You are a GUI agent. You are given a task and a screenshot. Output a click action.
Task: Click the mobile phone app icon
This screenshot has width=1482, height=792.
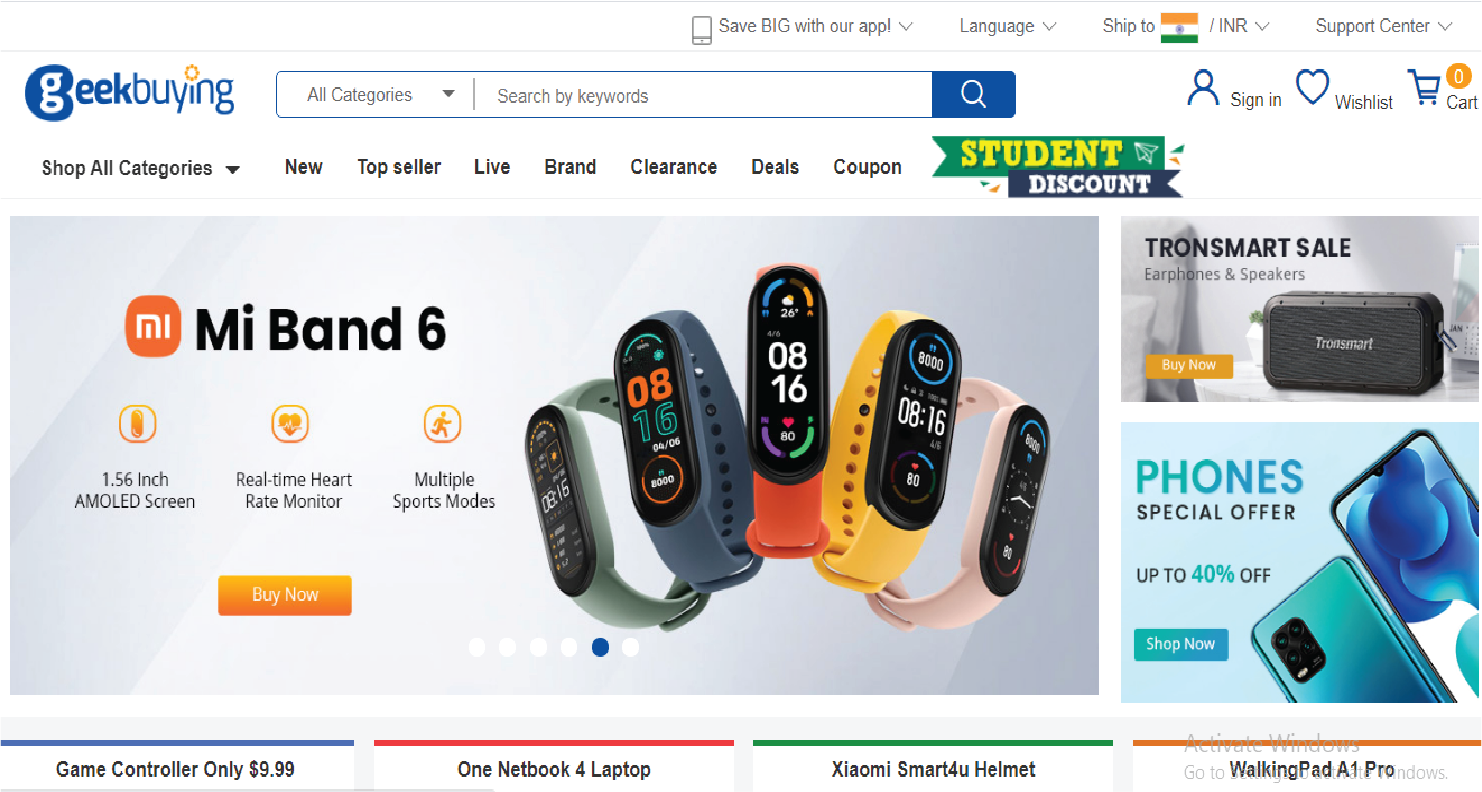pyautogui.click(x=702, y=29)
